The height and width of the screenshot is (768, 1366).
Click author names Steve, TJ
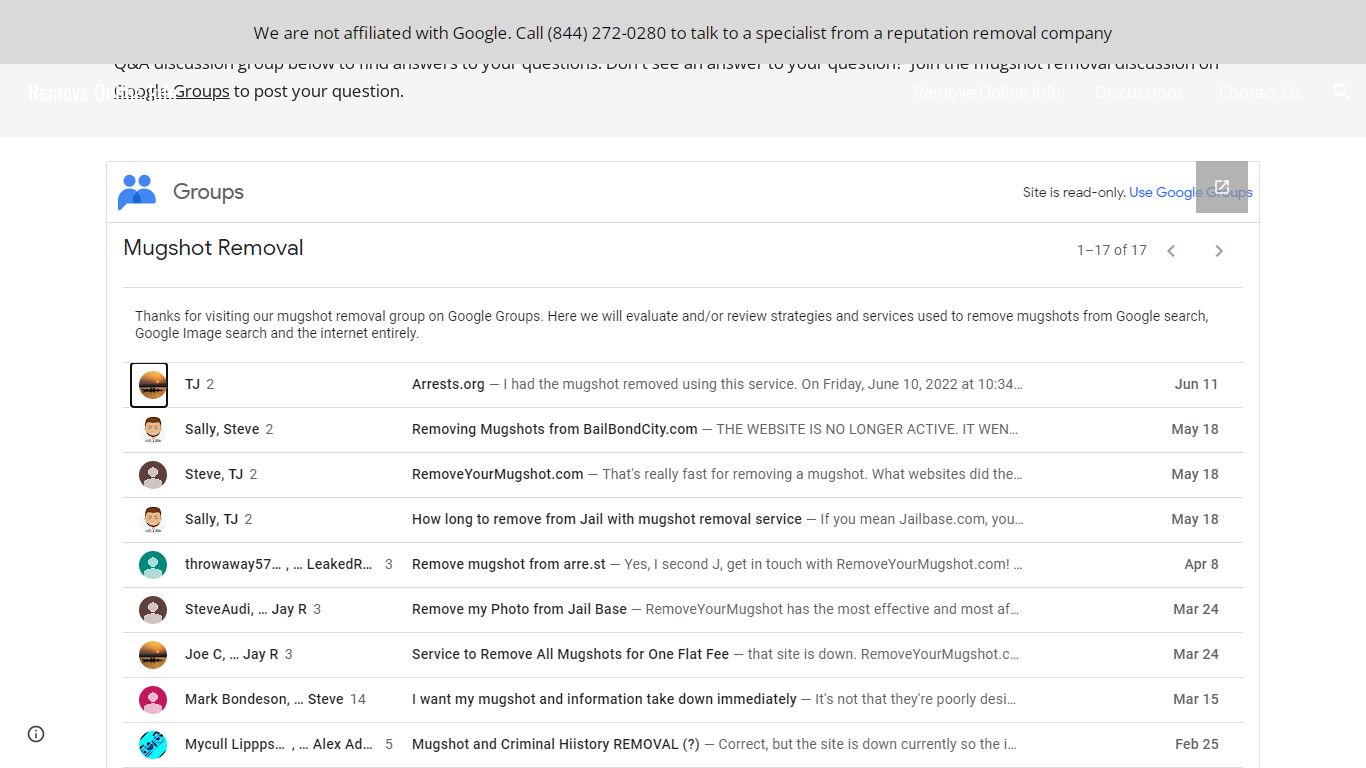pos(214,474)
